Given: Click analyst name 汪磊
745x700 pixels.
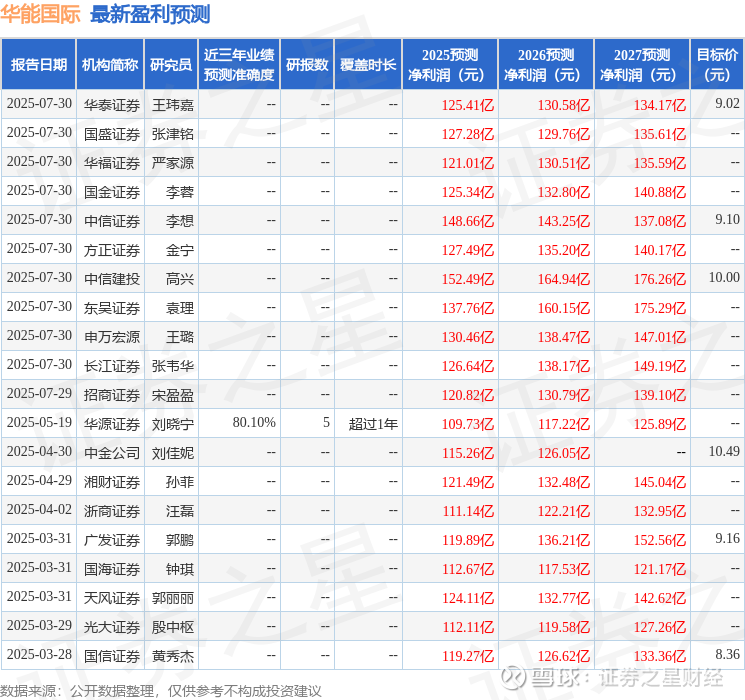Looking at the screenshot, I should coord(180,511).
